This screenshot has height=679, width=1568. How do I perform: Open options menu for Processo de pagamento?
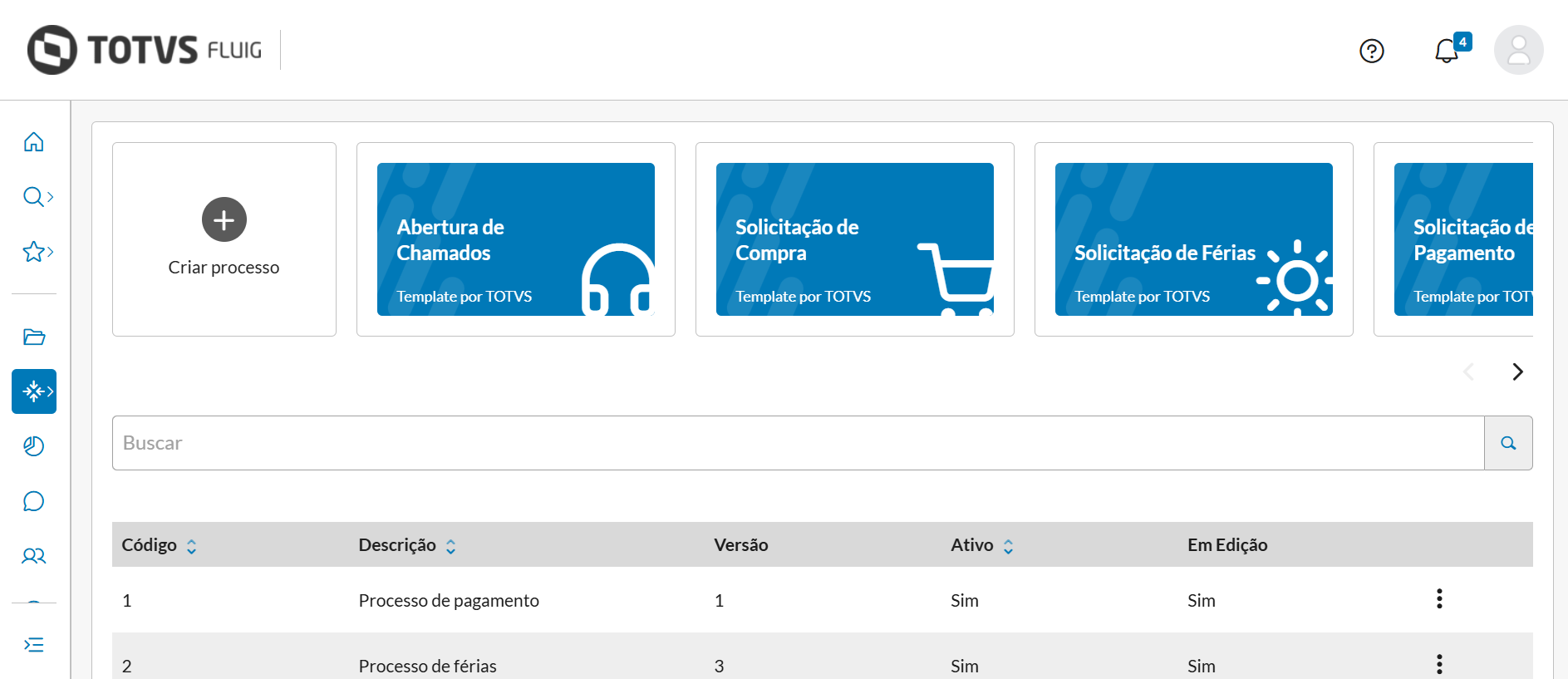pyautogui.click(x=1439, y=599)
